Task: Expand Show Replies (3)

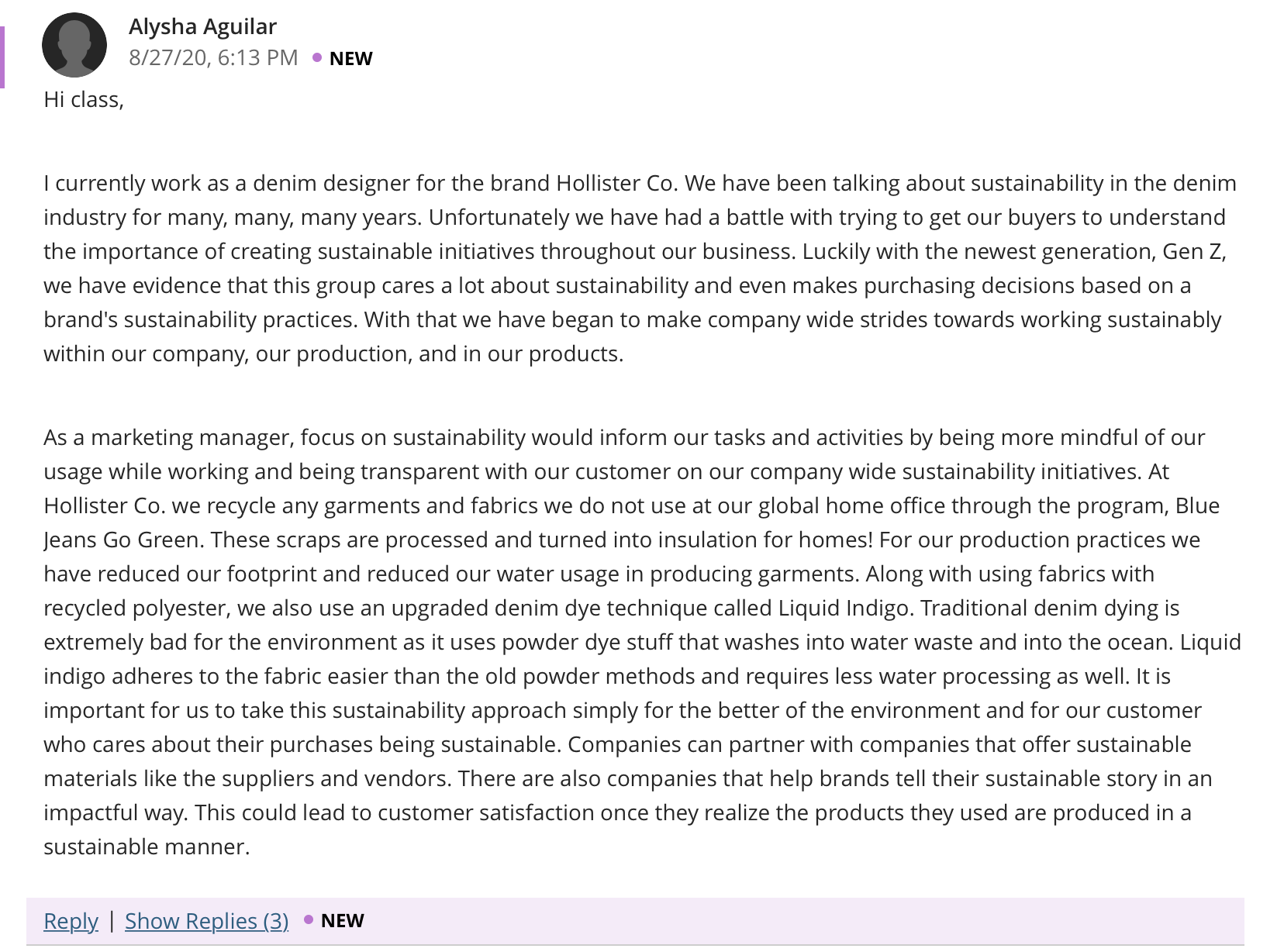Action: coord(206,921)
